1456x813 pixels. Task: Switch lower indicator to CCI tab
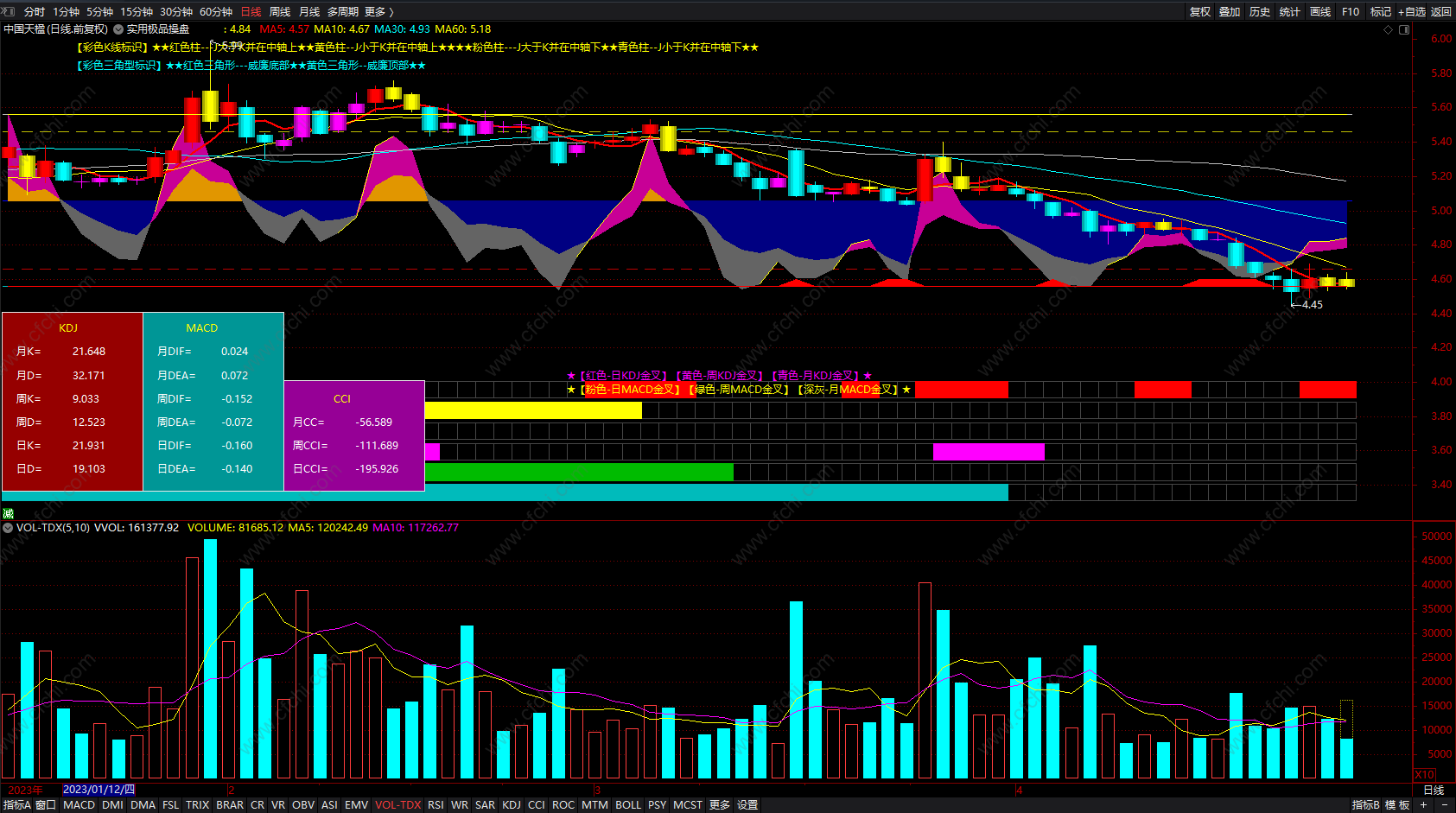537,804
